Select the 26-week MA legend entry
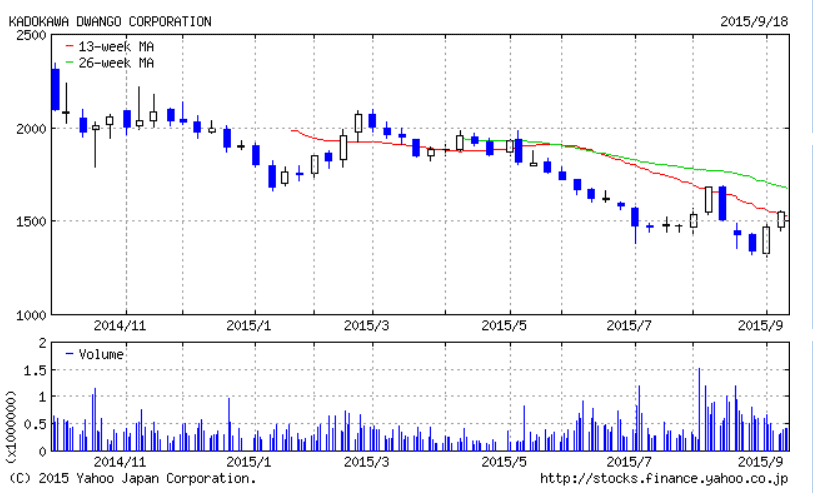Viewport: 813px width, 493px height. pyautogui.click(x=110, y=63)
